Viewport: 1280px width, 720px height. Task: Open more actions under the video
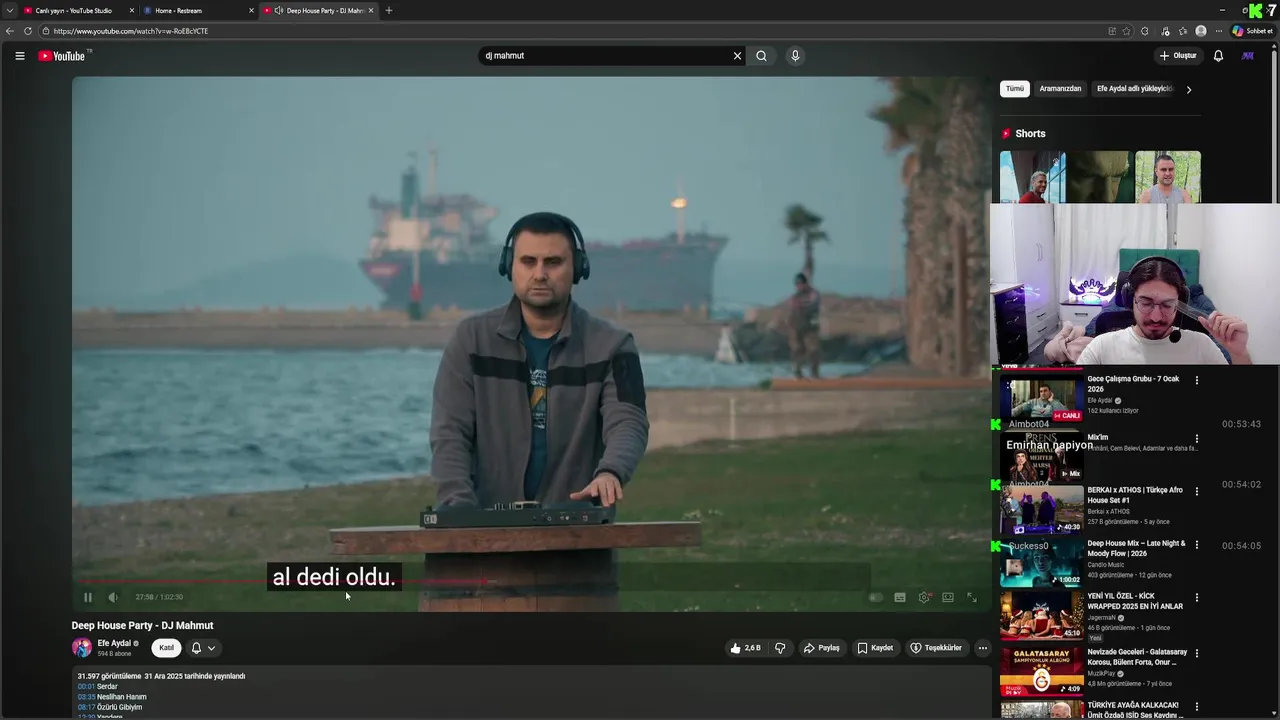click(982, 648)
